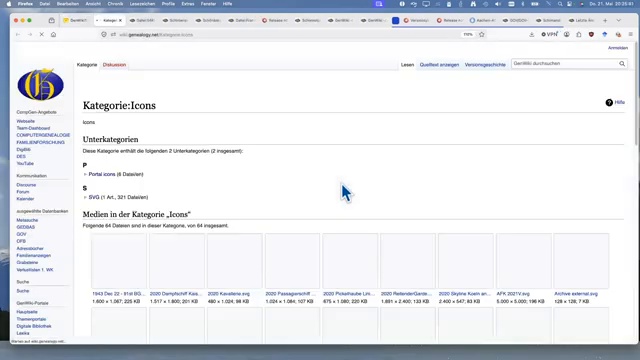The width and height of the screenshot is (640, 360).
Task: Open file link 2020 Kavallerie.svg
Action: tap(229, 294)
